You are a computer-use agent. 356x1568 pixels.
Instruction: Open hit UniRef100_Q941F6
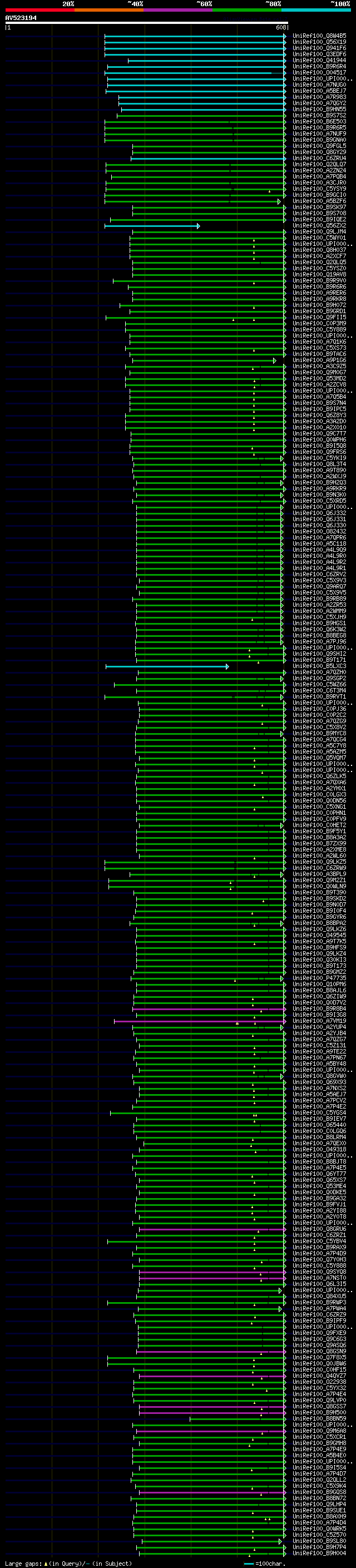coord(319,48)
